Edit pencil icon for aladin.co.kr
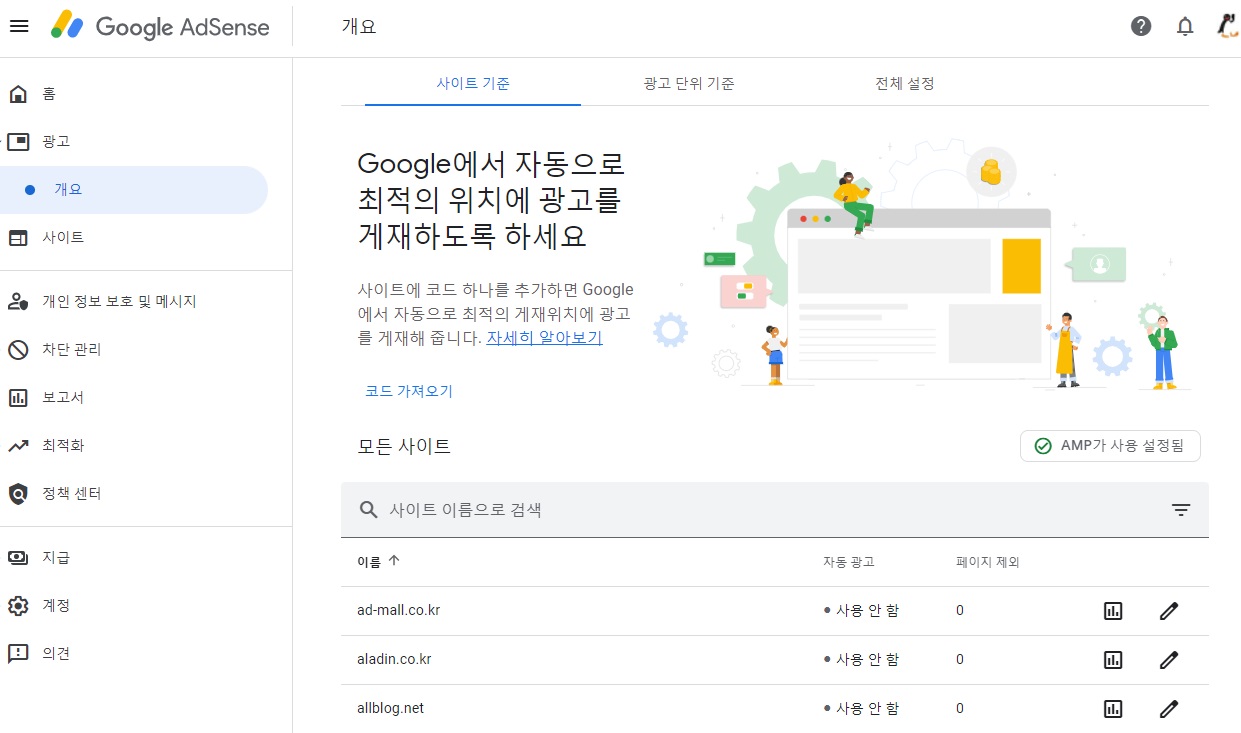The height and width of the screenshot is (733, 1241). coord(1169,660)
